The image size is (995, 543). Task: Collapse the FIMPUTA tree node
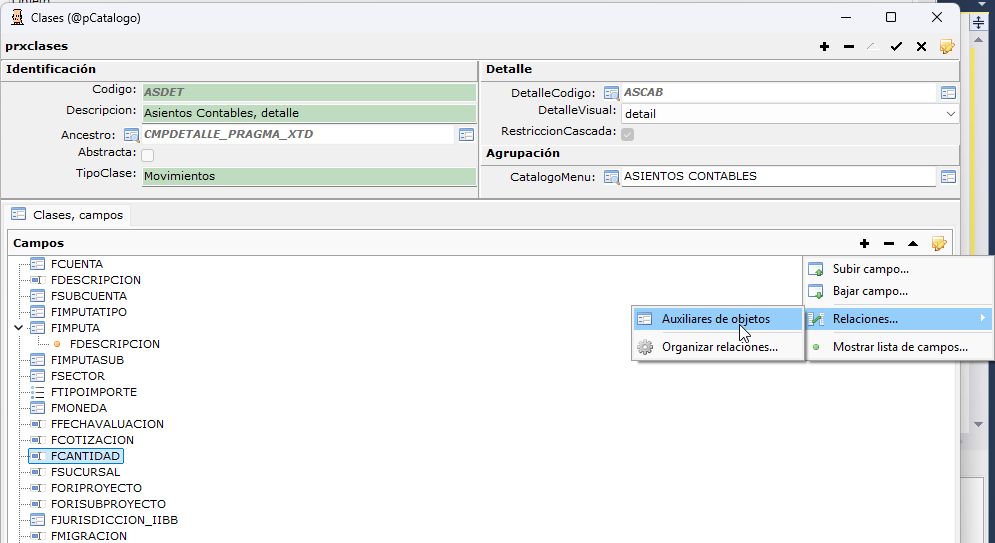(x=18, y=328)
